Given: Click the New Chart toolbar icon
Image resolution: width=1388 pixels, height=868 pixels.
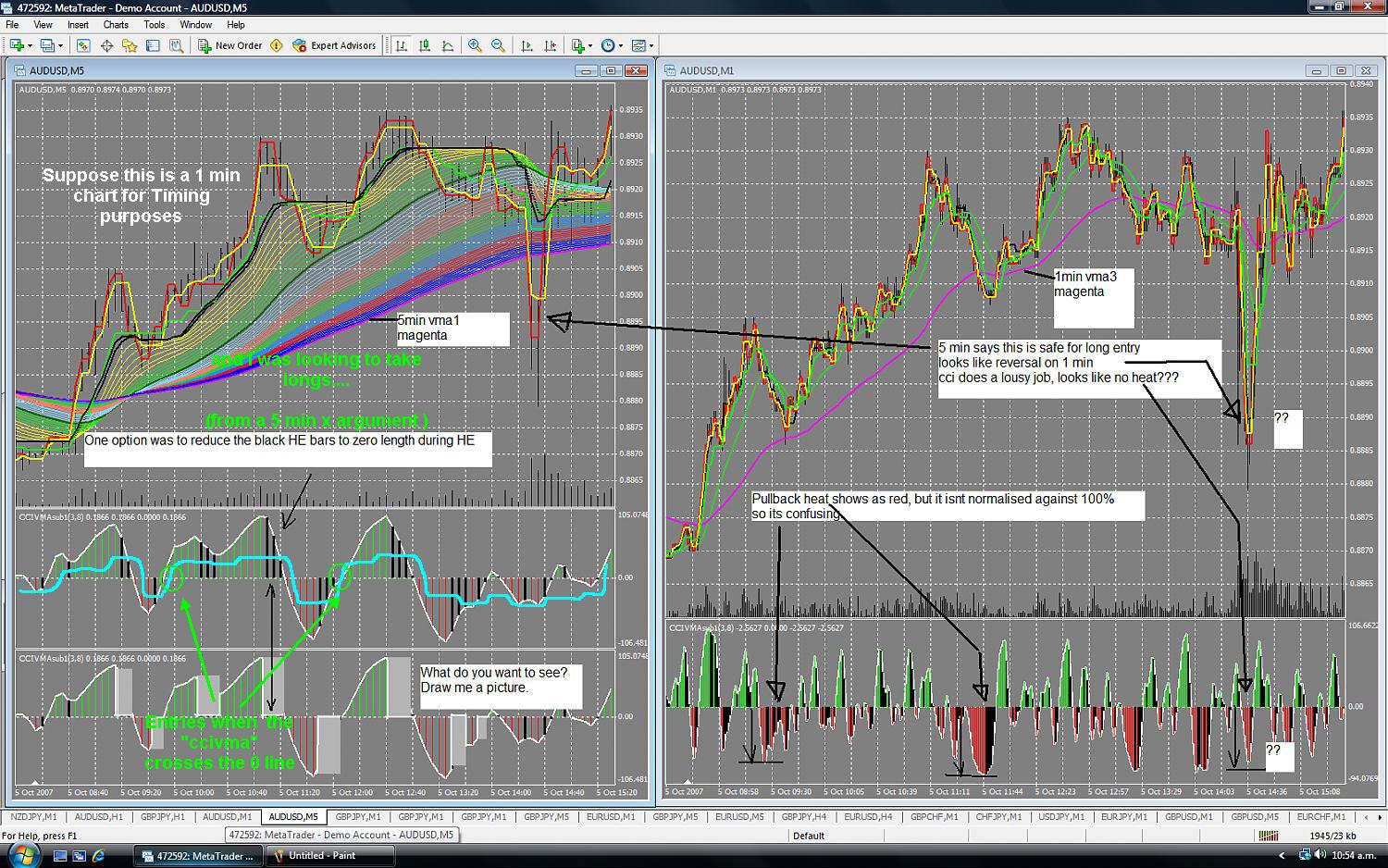Looking at the screenshot, I should point(17,45).
